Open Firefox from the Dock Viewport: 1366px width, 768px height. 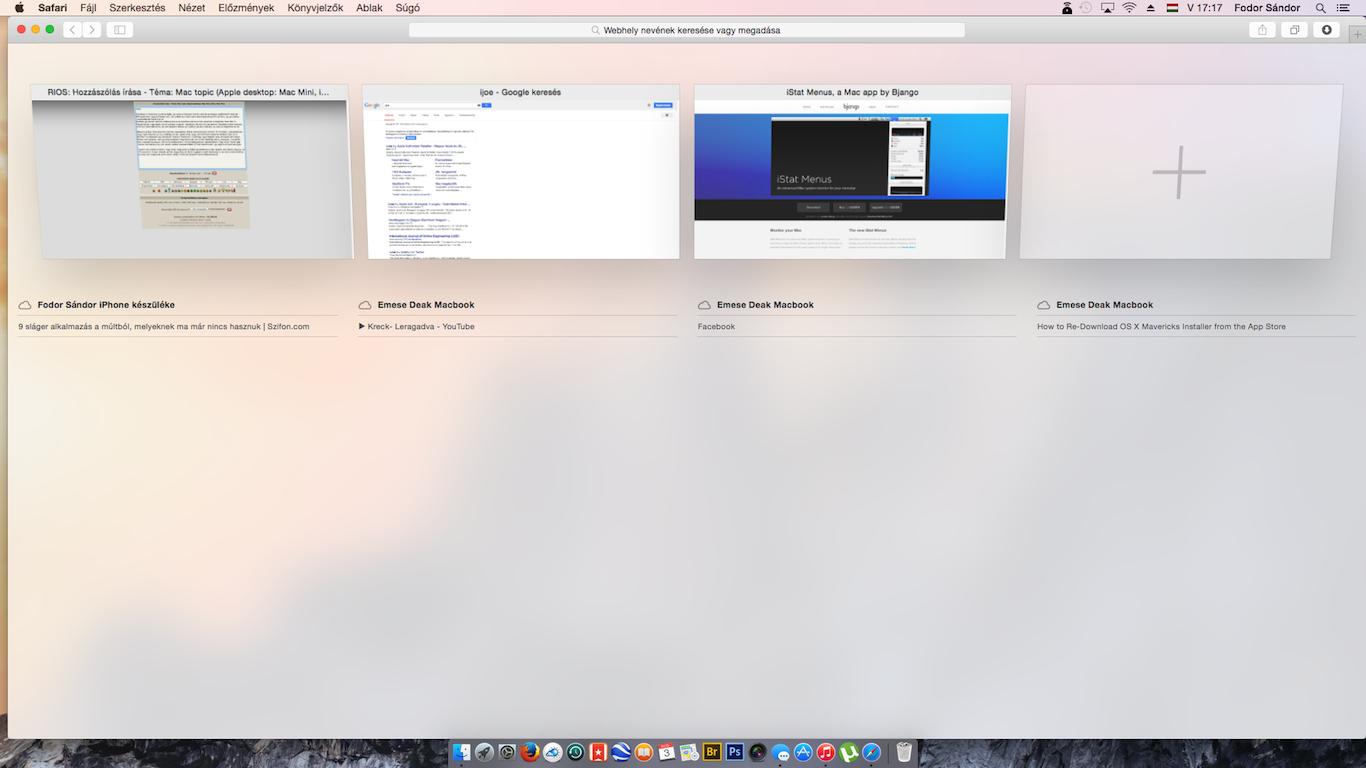pos(530,752)
